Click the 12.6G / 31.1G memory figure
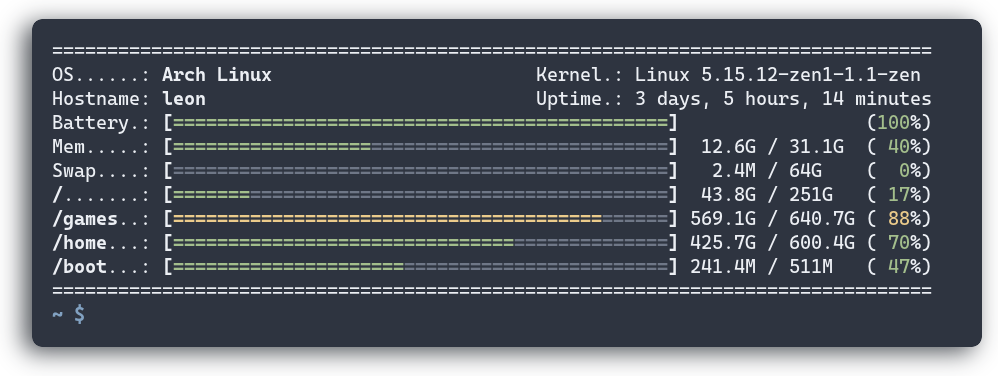This screenshot has height=376, width=998. (772, 146)
